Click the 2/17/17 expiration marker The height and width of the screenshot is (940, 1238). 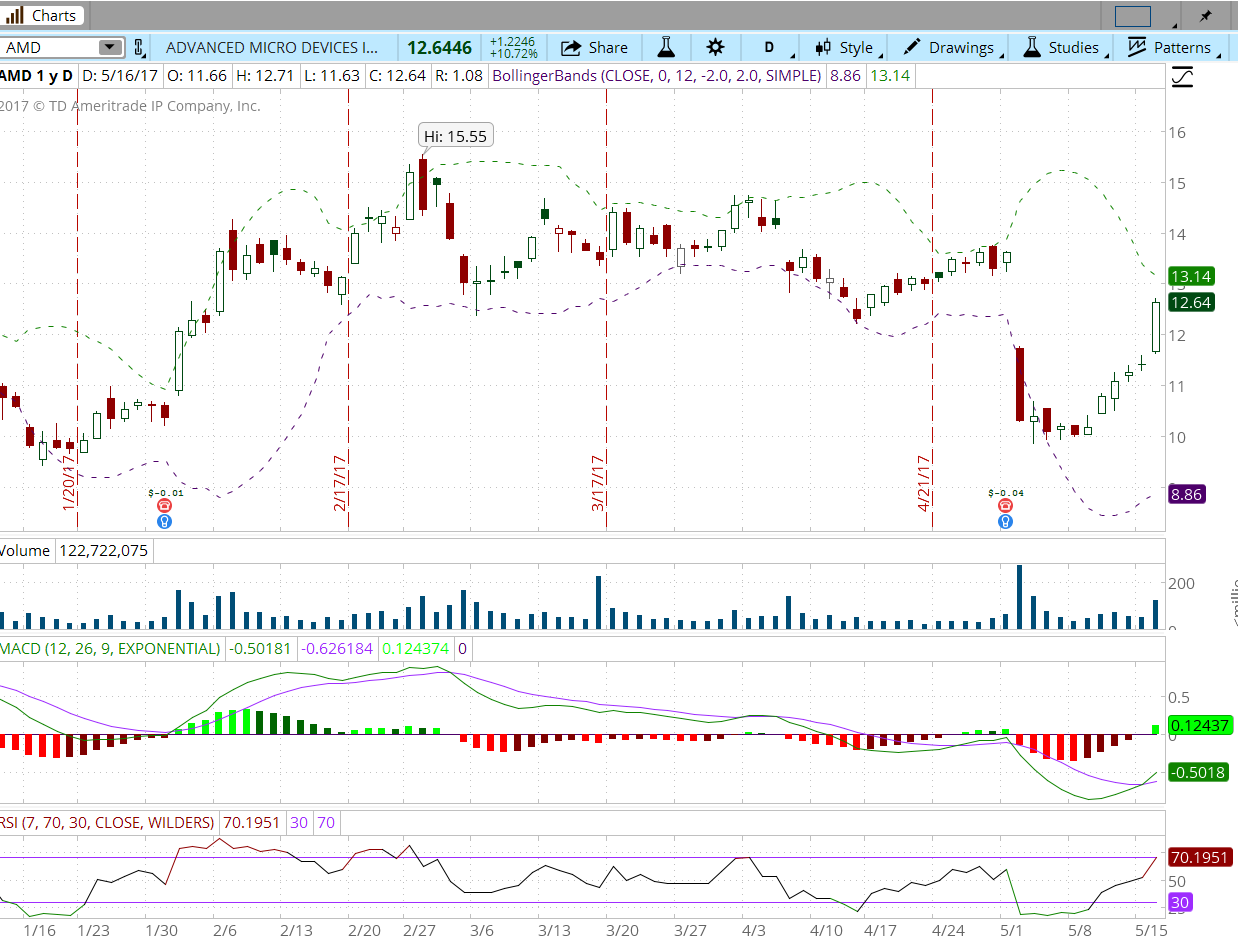340,483
